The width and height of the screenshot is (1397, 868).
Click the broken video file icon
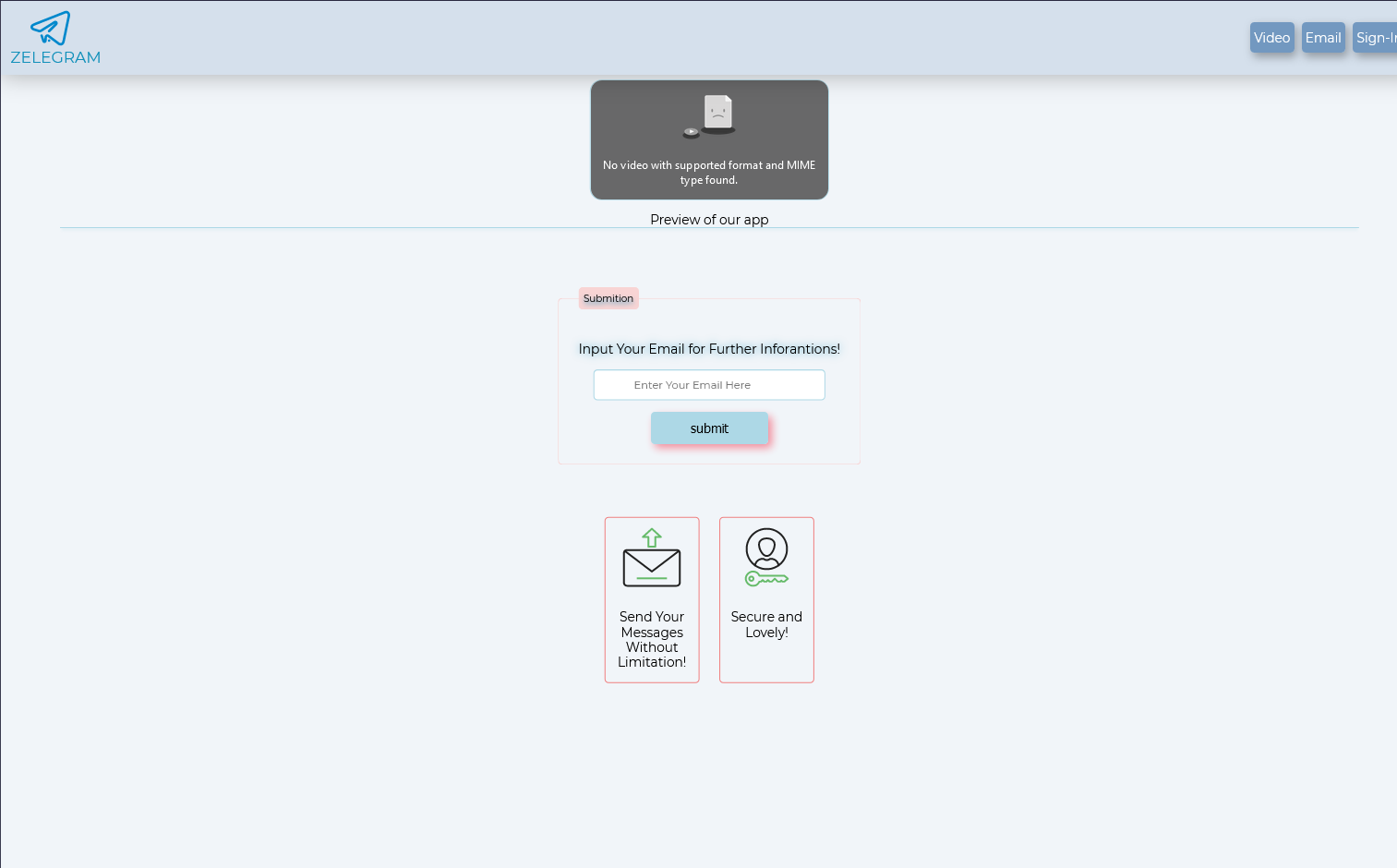coord(709,116)
